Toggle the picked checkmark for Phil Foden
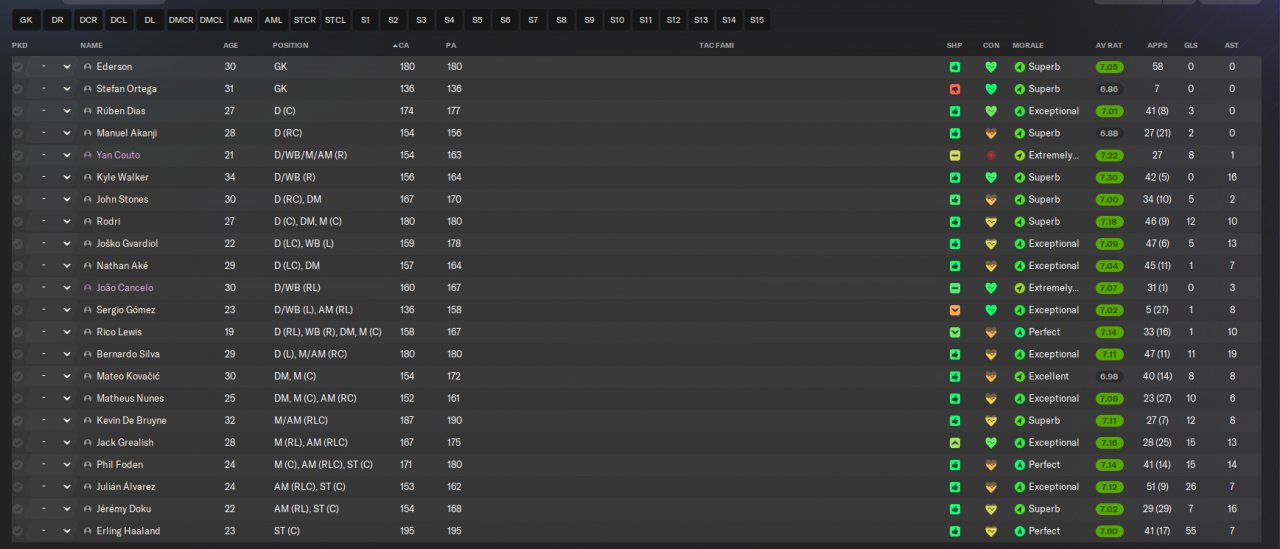The height and width of the screenshot is (549, 1280). (17, 465)
